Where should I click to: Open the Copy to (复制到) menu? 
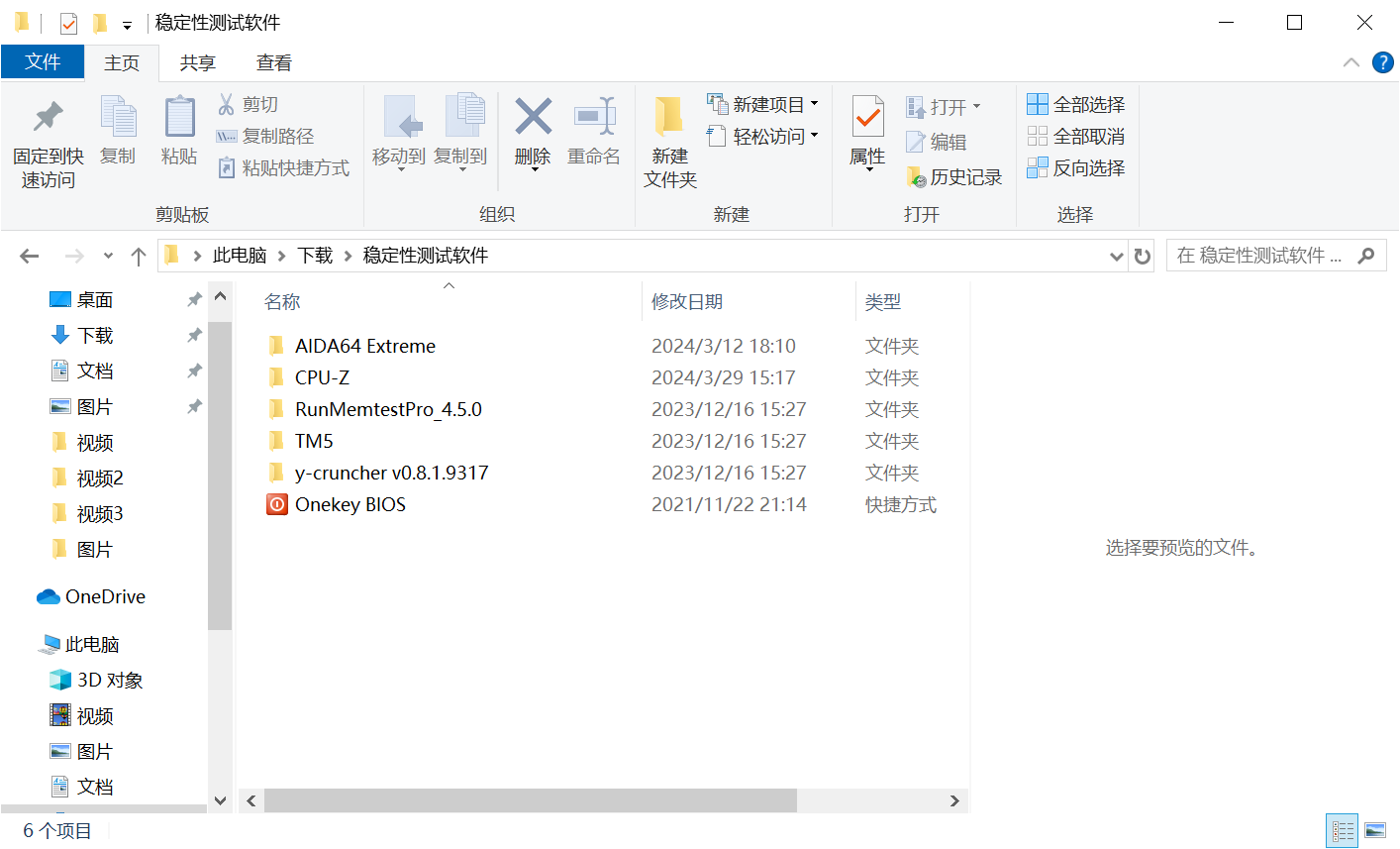click(x=461, y=132)
